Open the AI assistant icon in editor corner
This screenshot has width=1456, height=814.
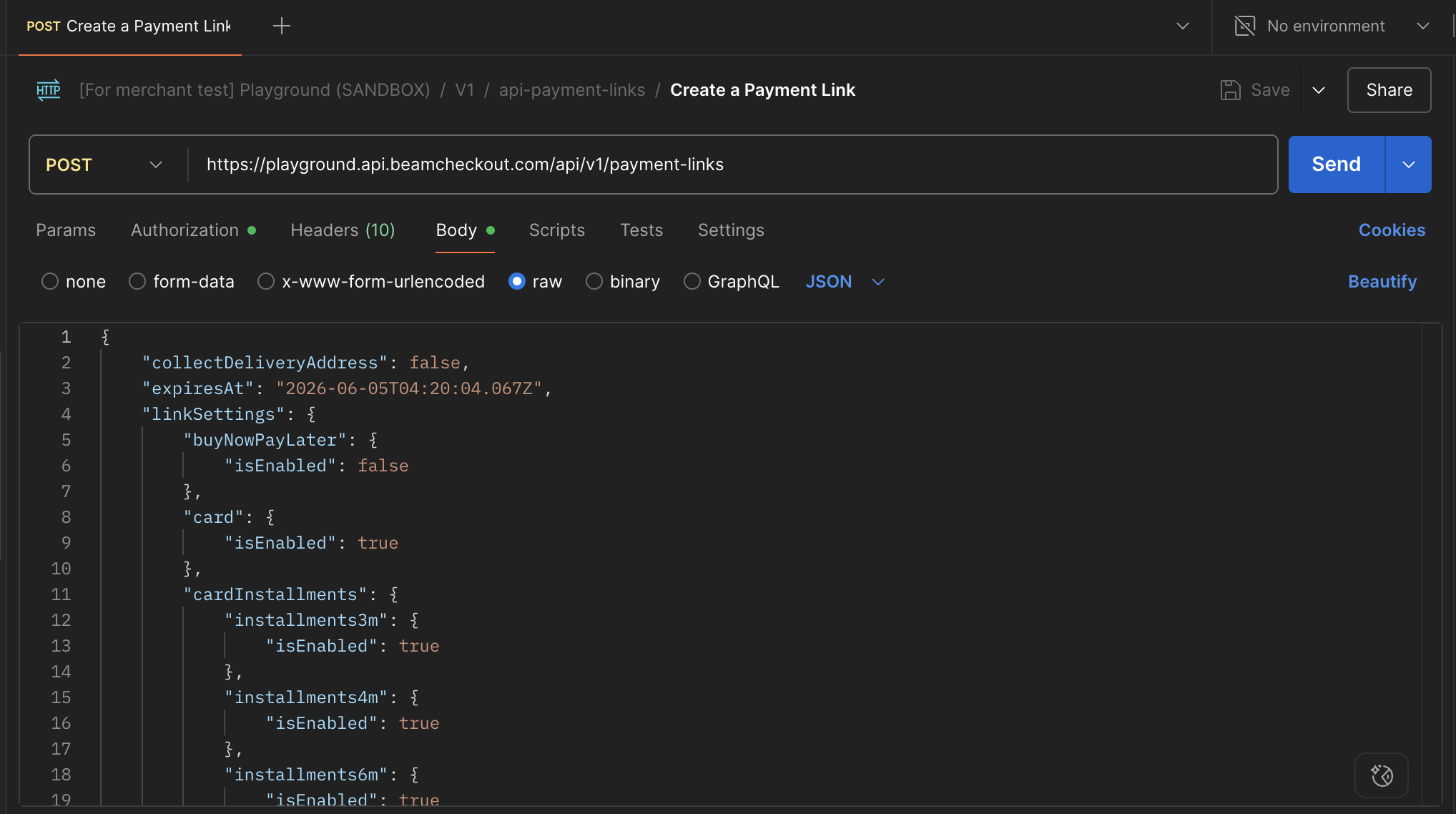(x=1382, y=775)
